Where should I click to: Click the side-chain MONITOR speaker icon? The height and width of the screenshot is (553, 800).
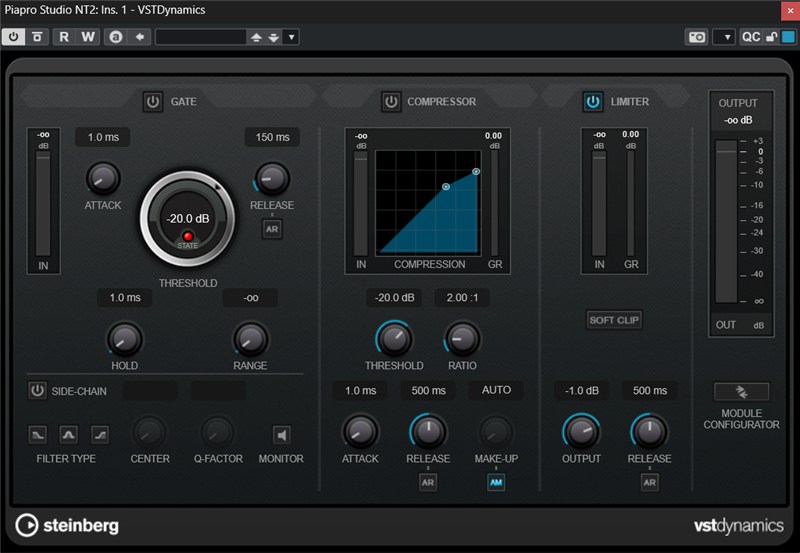[281, 435]
